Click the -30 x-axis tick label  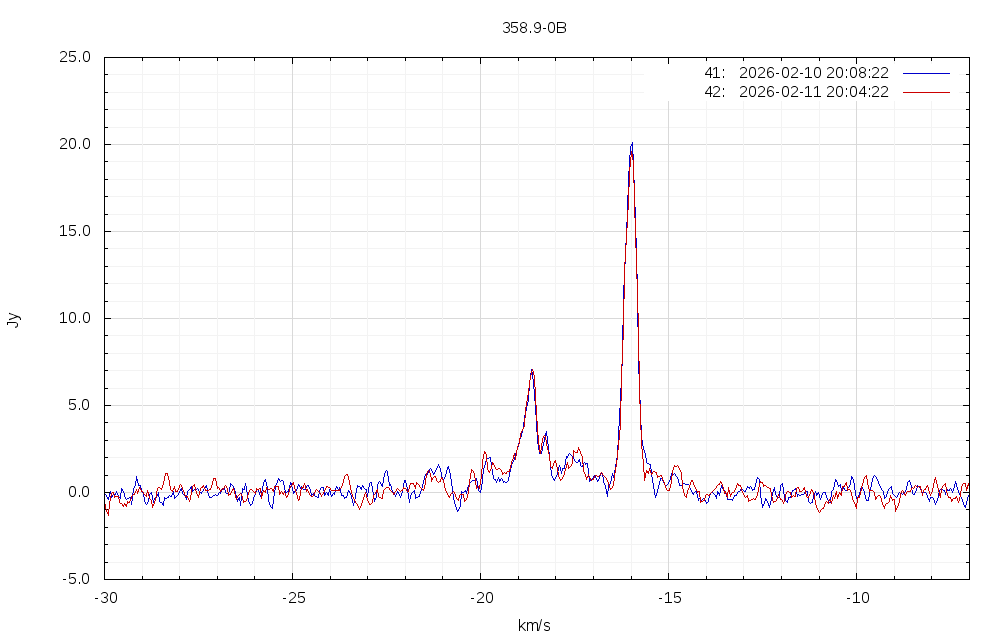coord(105,597)
